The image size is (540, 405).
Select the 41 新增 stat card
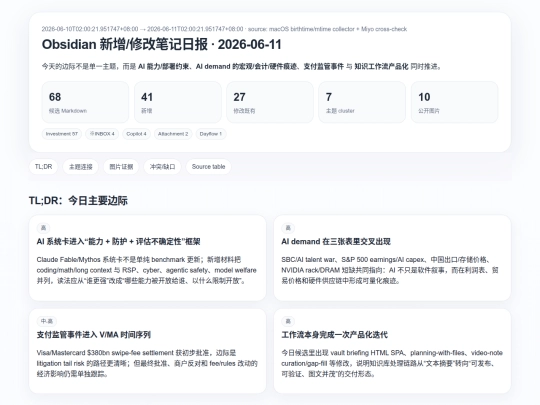click(x=178, y=102)
